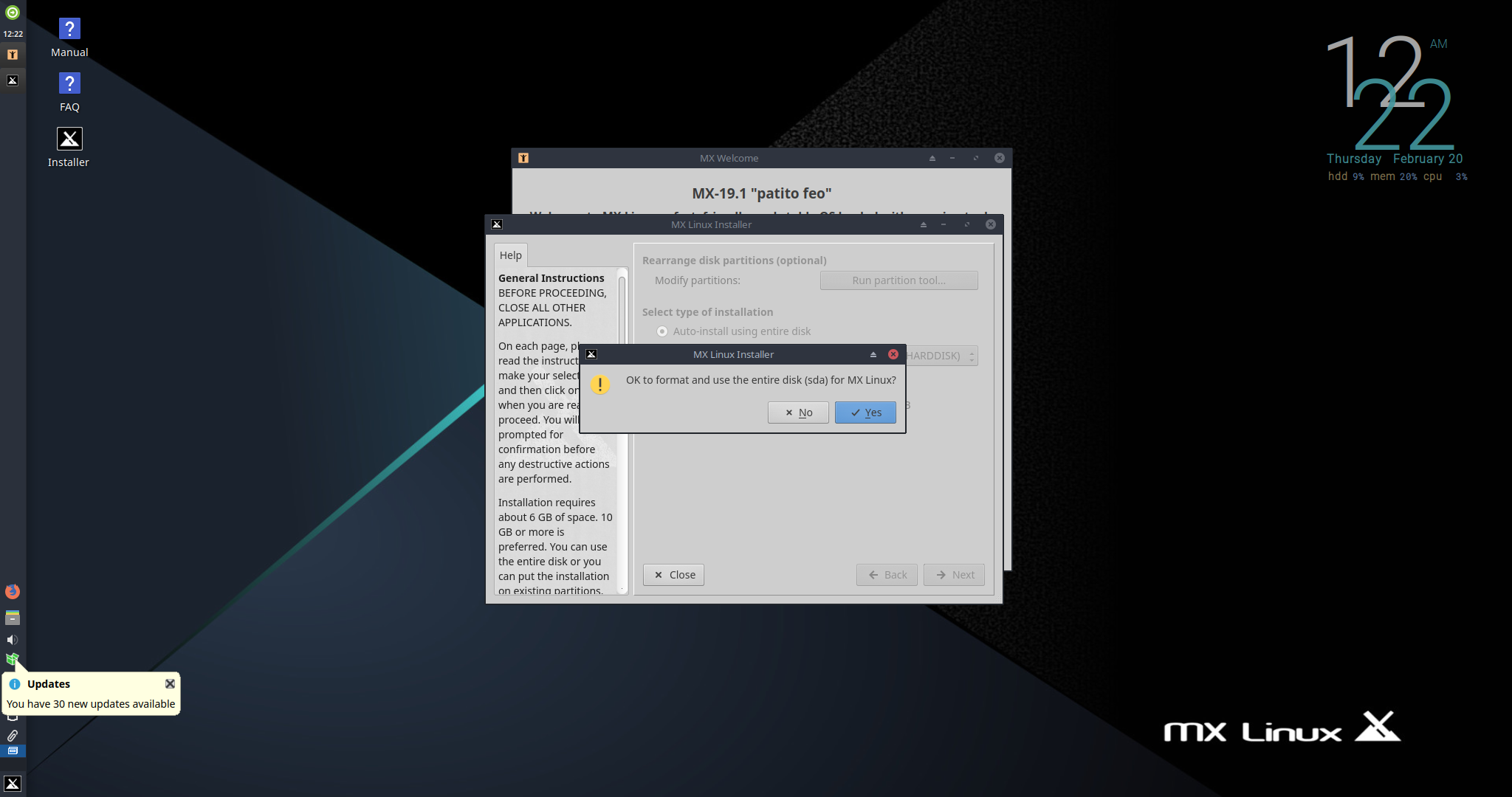1512x797 pixels.
Task: Click the "Thursday February 20" desktop date
Action: [1395, 159]
